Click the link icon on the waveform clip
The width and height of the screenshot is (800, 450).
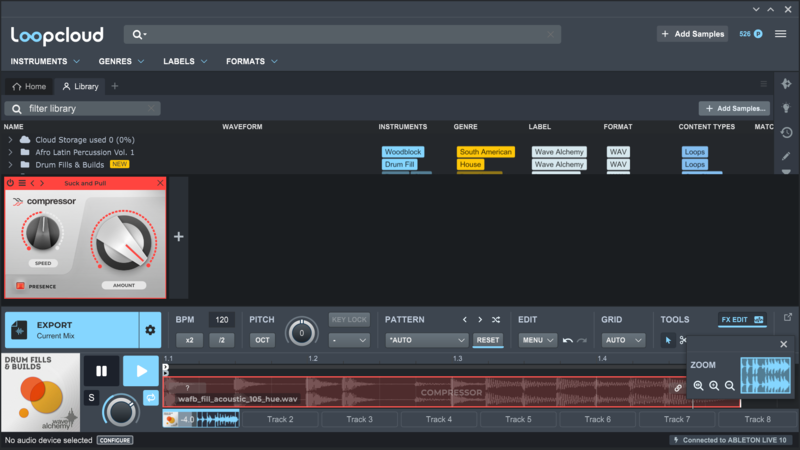tap(678, 388)
